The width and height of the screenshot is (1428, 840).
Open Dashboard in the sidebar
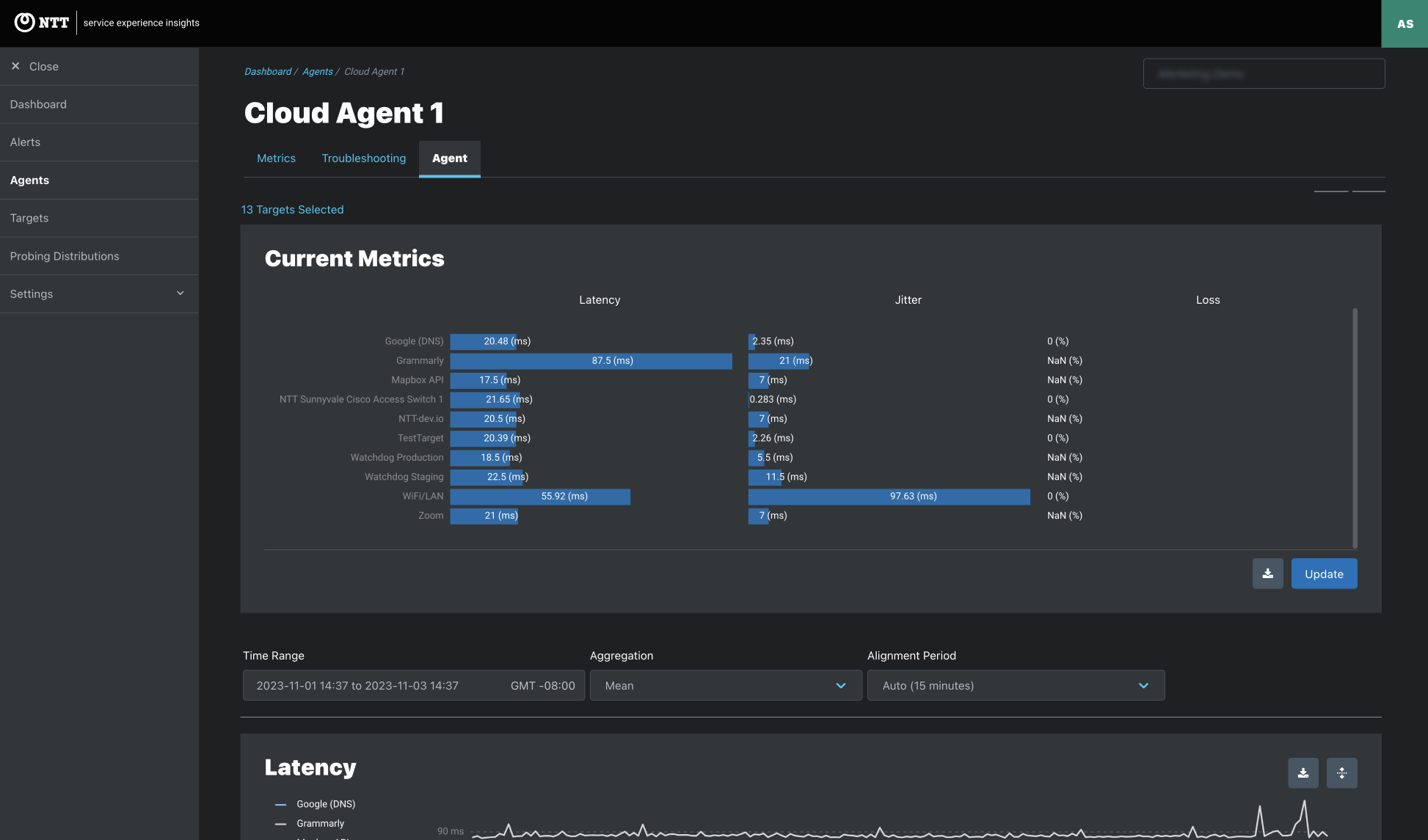tap(99, 104)
